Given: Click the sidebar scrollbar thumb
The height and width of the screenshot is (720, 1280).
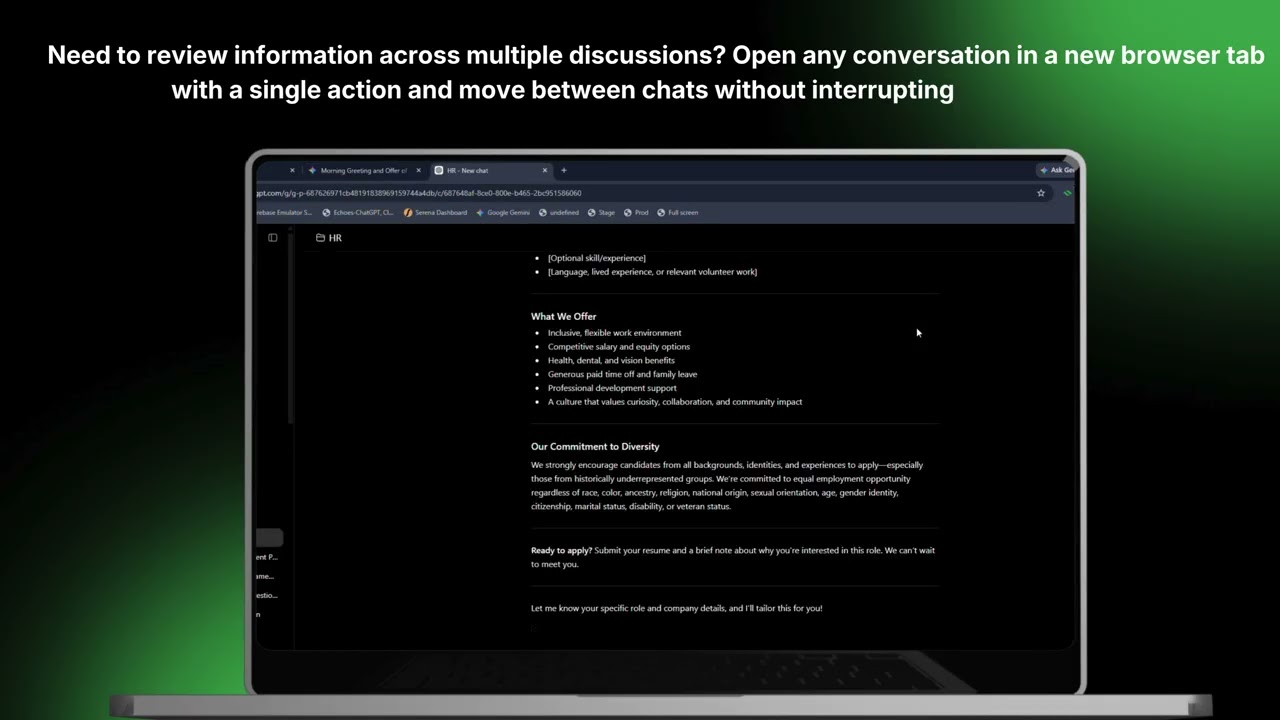Looking at the screenshot, I should 291,330.
